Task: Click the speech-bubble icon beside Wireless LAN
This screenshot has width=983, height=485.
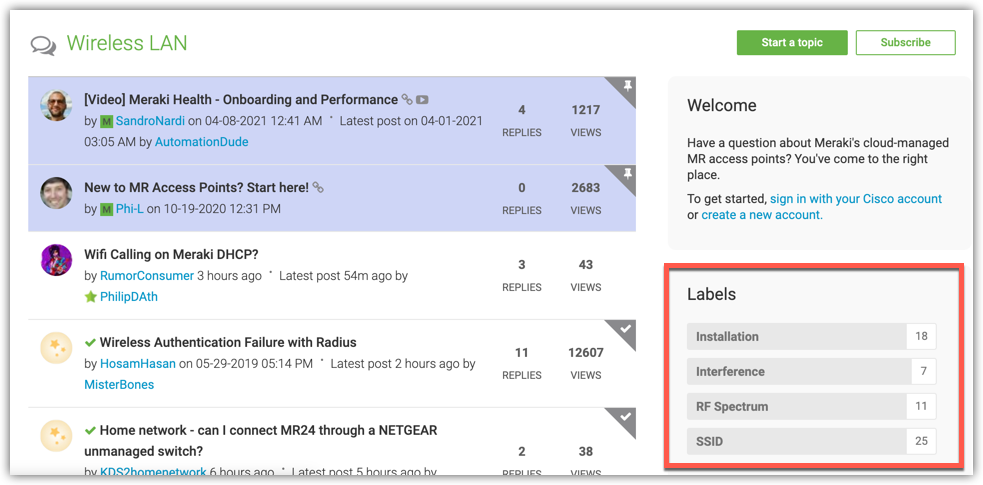Action: coord(44,46)
